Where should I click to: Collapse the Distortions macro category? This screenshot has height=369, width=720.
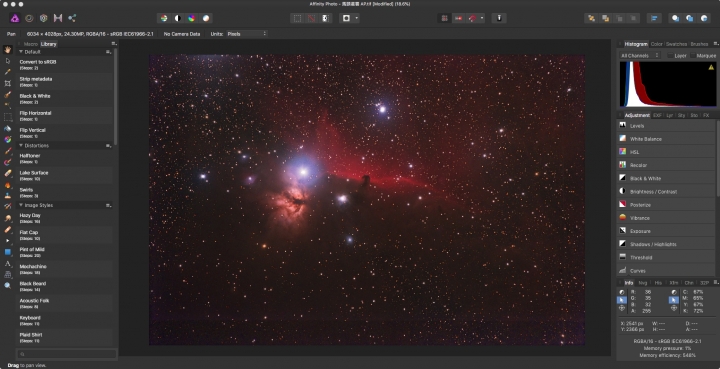point(21,145)
